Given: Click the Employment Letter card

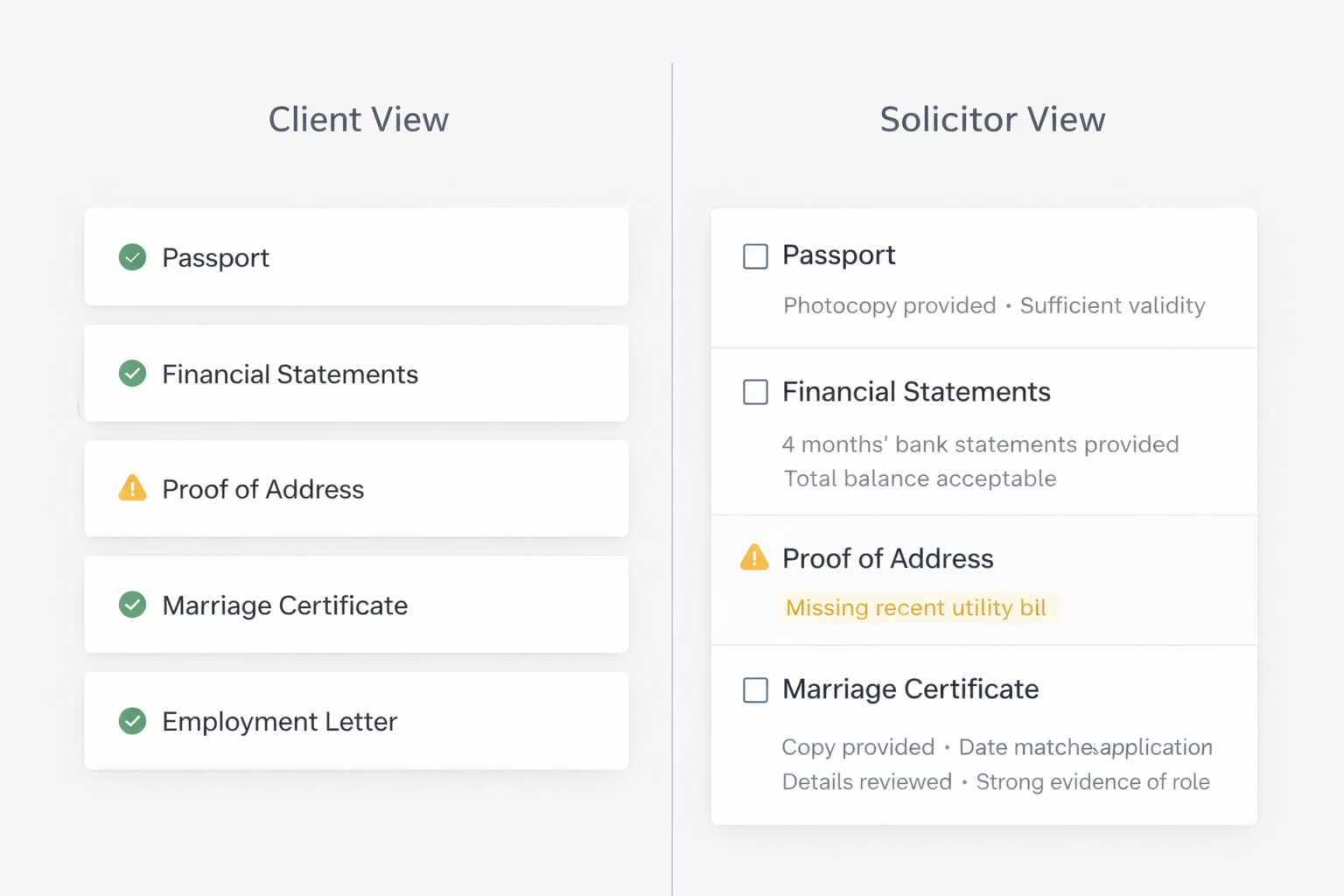Looking at the screenshot, I should (x=356, y=721).
